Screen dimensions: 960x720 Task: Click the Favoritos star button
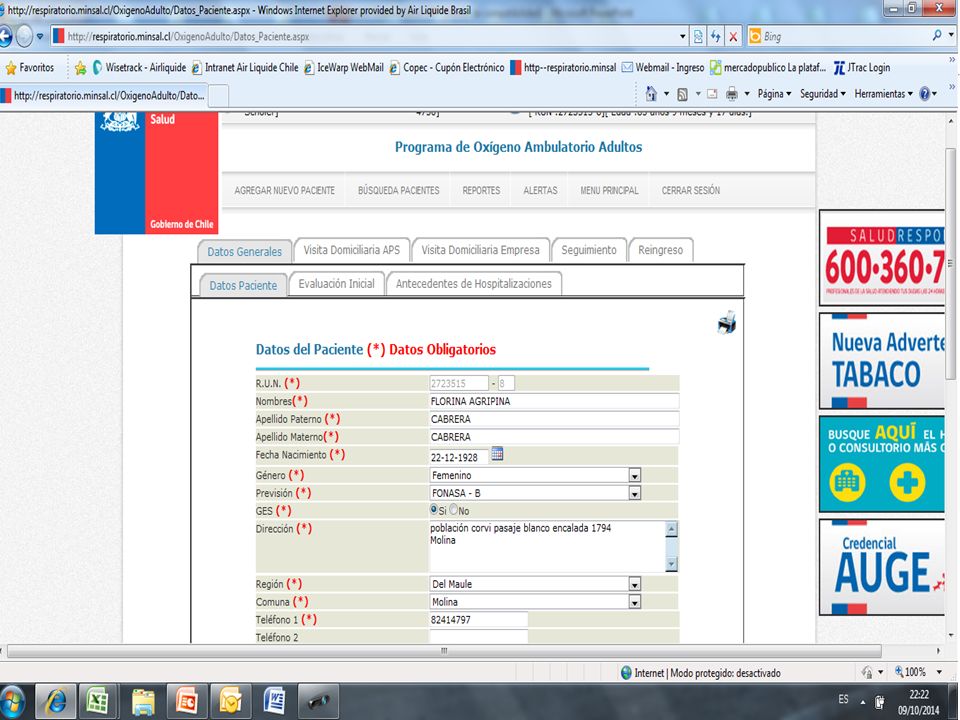29,67
